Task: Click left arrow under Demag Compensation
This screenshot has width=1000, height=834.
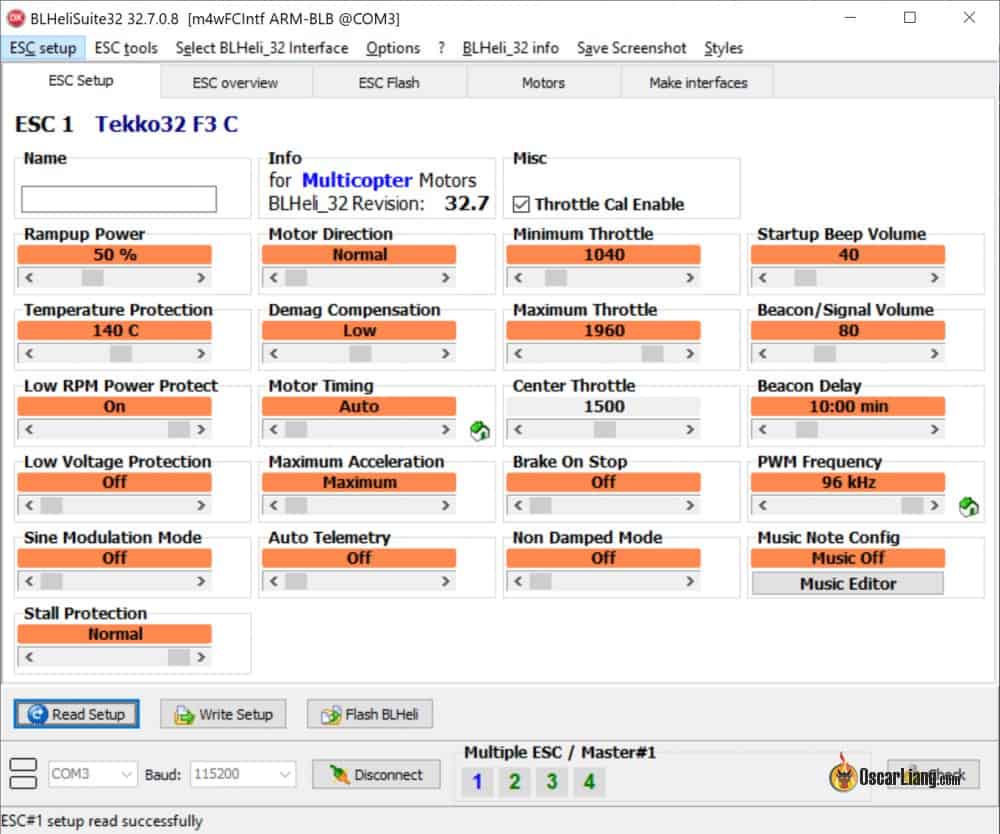Action: [x=273, y=353]
